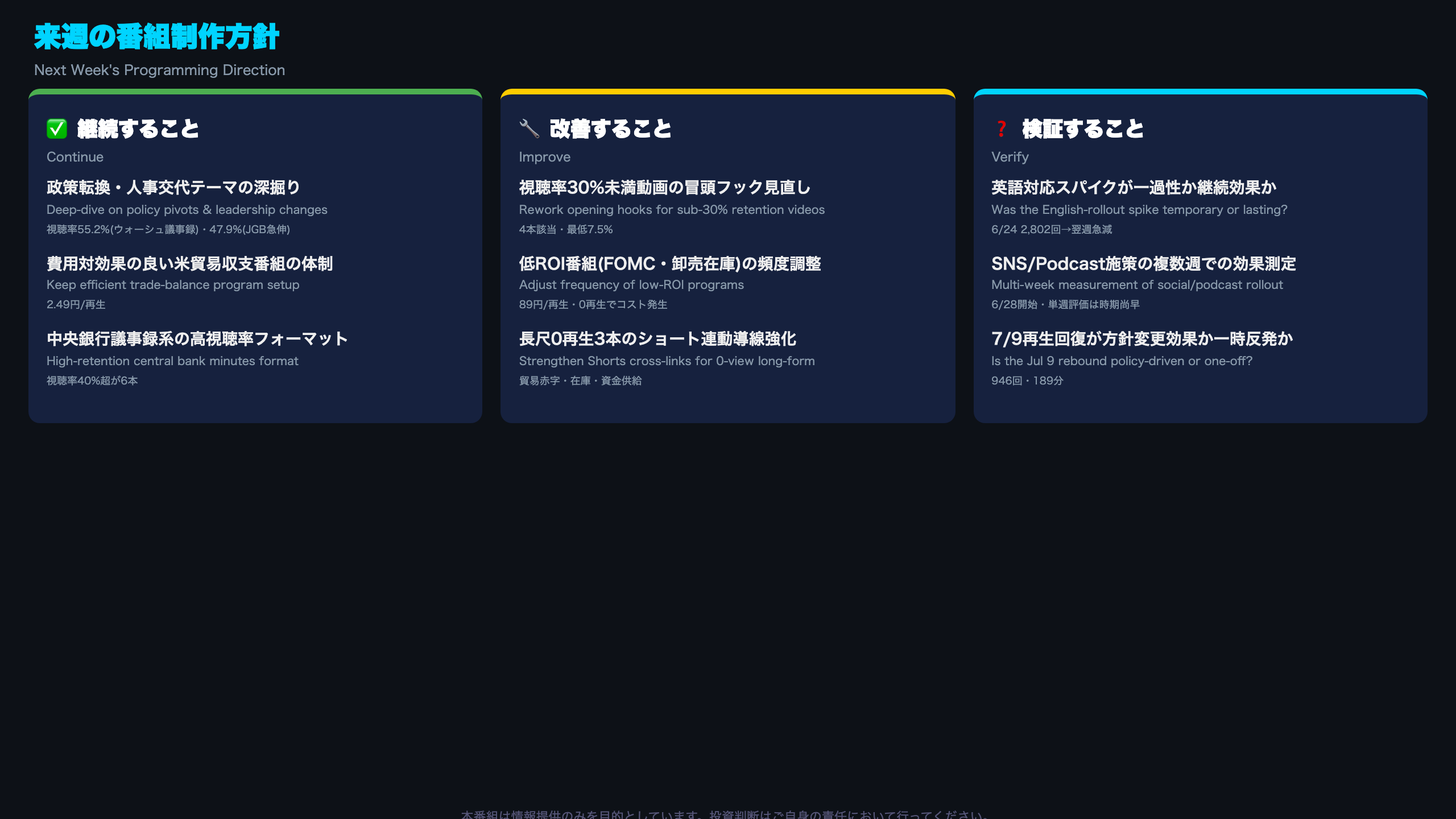The height and width of the screenshot is (819, 1456).
Task: Click the 貿易赤字・在庫・資金供給 line
Action: point(581,380)
